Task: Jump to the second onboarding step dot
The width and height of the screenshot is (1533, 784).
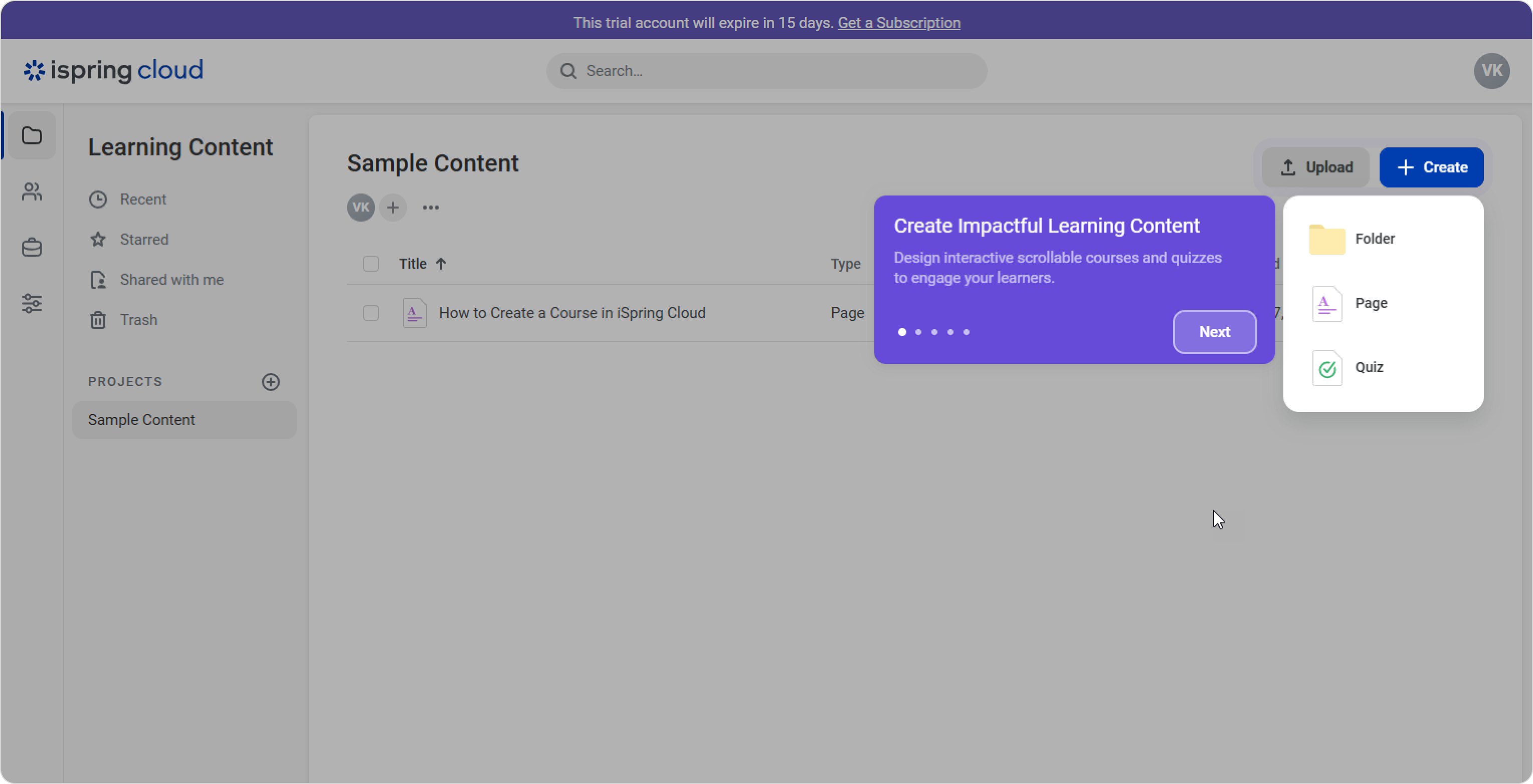Action: click(918, 332)
